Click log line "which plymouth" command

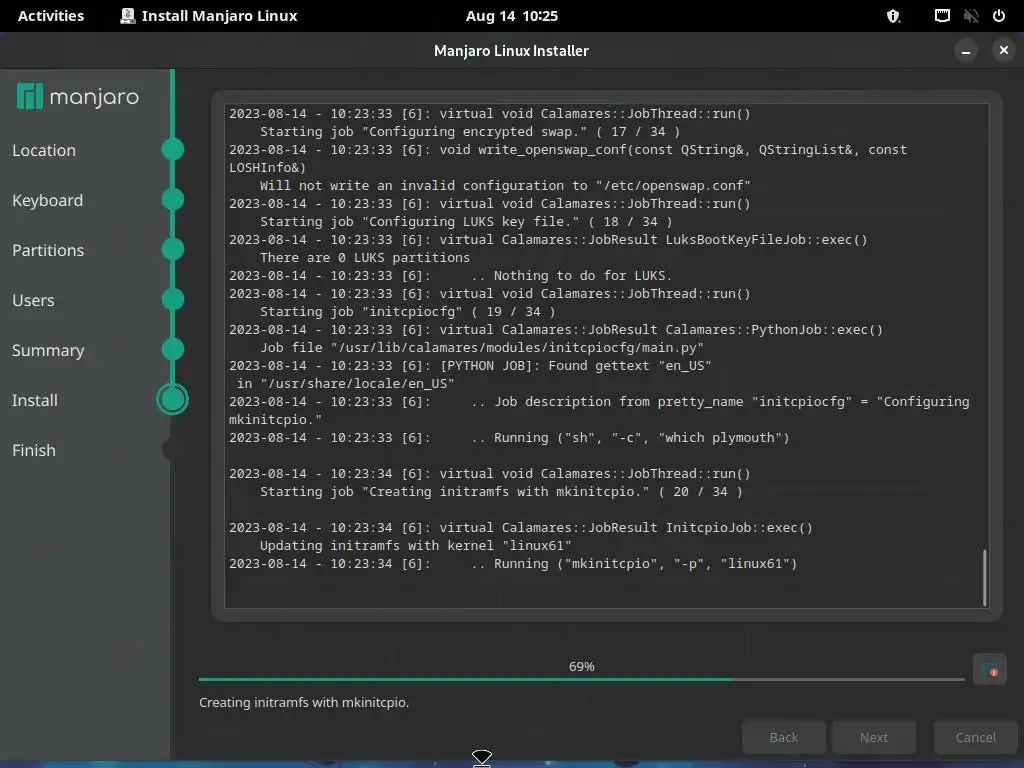(x=509, y=438)
